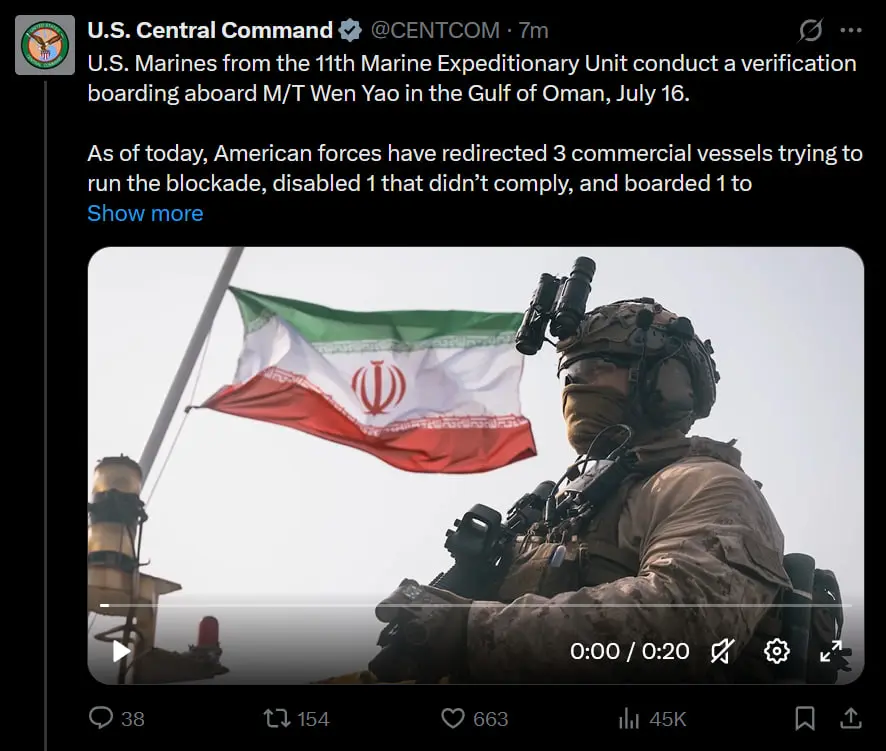The image size is (886, 751).
Task: Unmute the video sound
Action: pyautogui.click(x=722, y=651)
